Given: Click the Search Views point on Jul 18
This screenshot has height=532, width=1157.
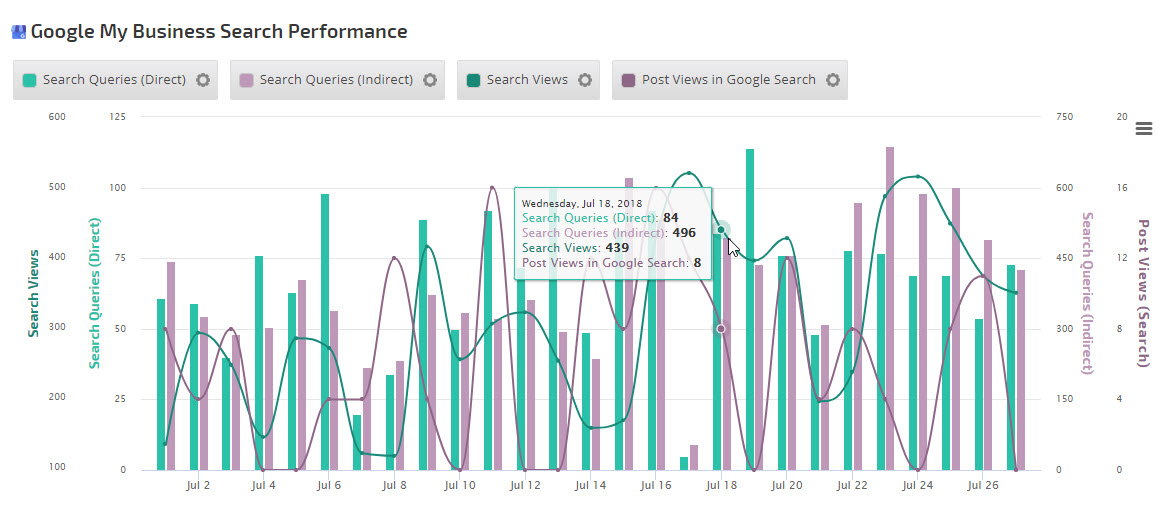Looking at the screenshot, I should (721, 230).
